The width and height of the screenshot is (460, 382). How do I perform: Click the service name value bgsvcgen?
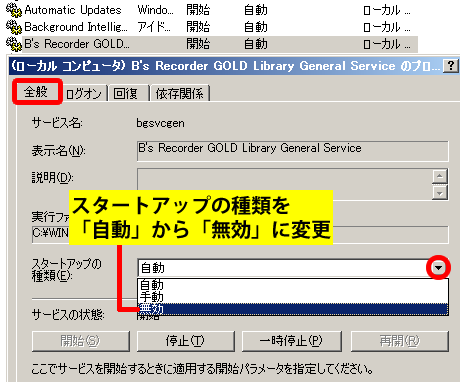[x=160, y=123]
